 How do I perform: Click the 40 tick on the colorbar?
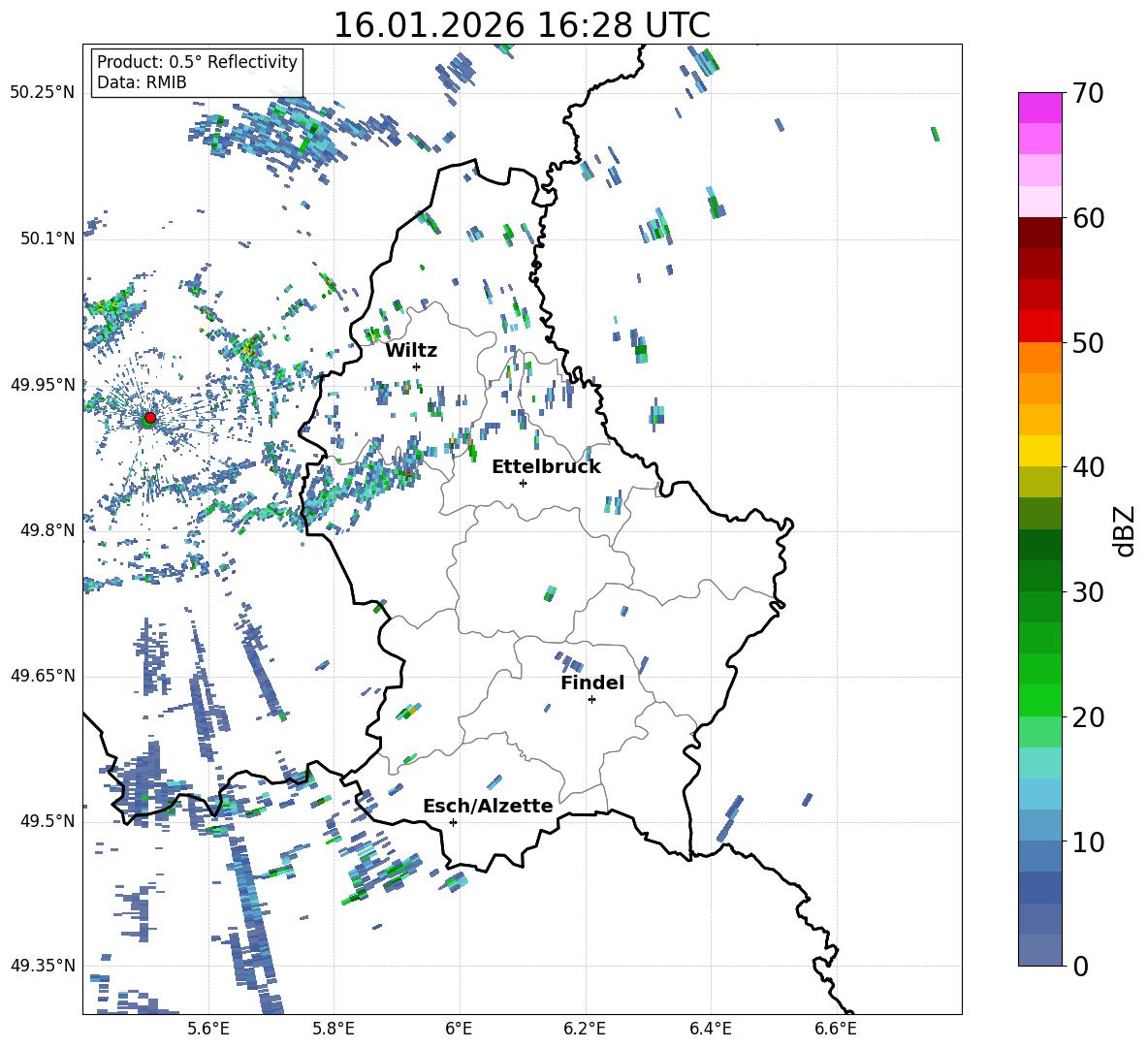coord(1088,467)
